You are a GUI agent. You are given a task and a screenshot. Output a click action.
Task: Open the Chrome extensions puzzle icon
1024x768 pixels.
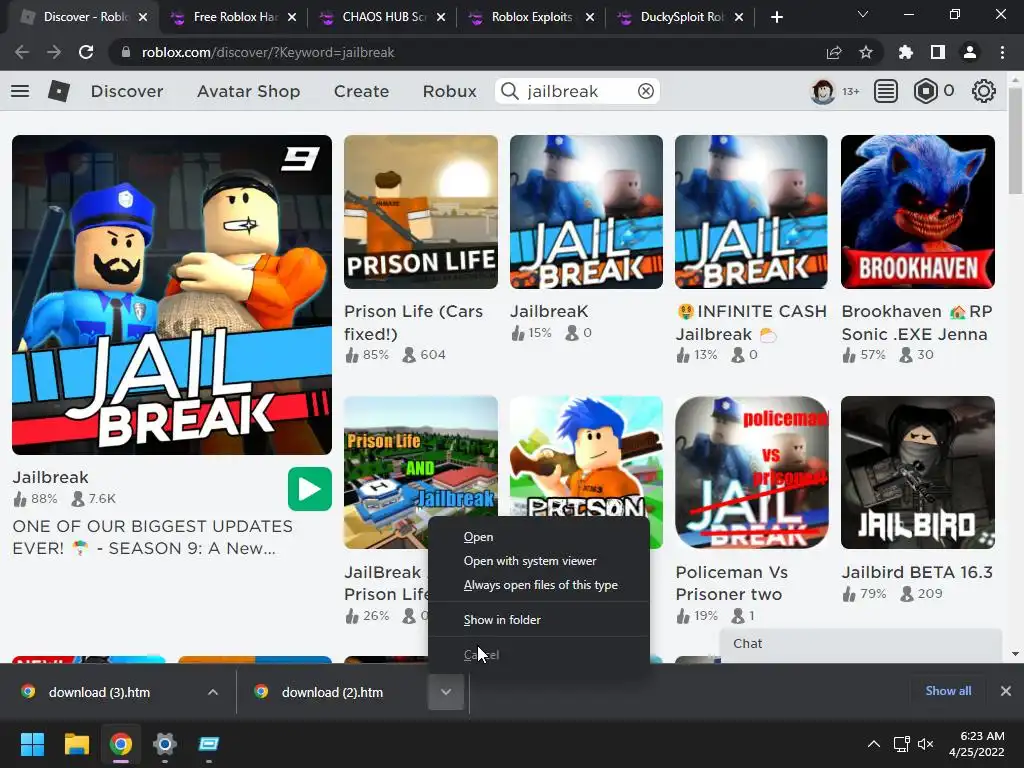tap(906, 52)
